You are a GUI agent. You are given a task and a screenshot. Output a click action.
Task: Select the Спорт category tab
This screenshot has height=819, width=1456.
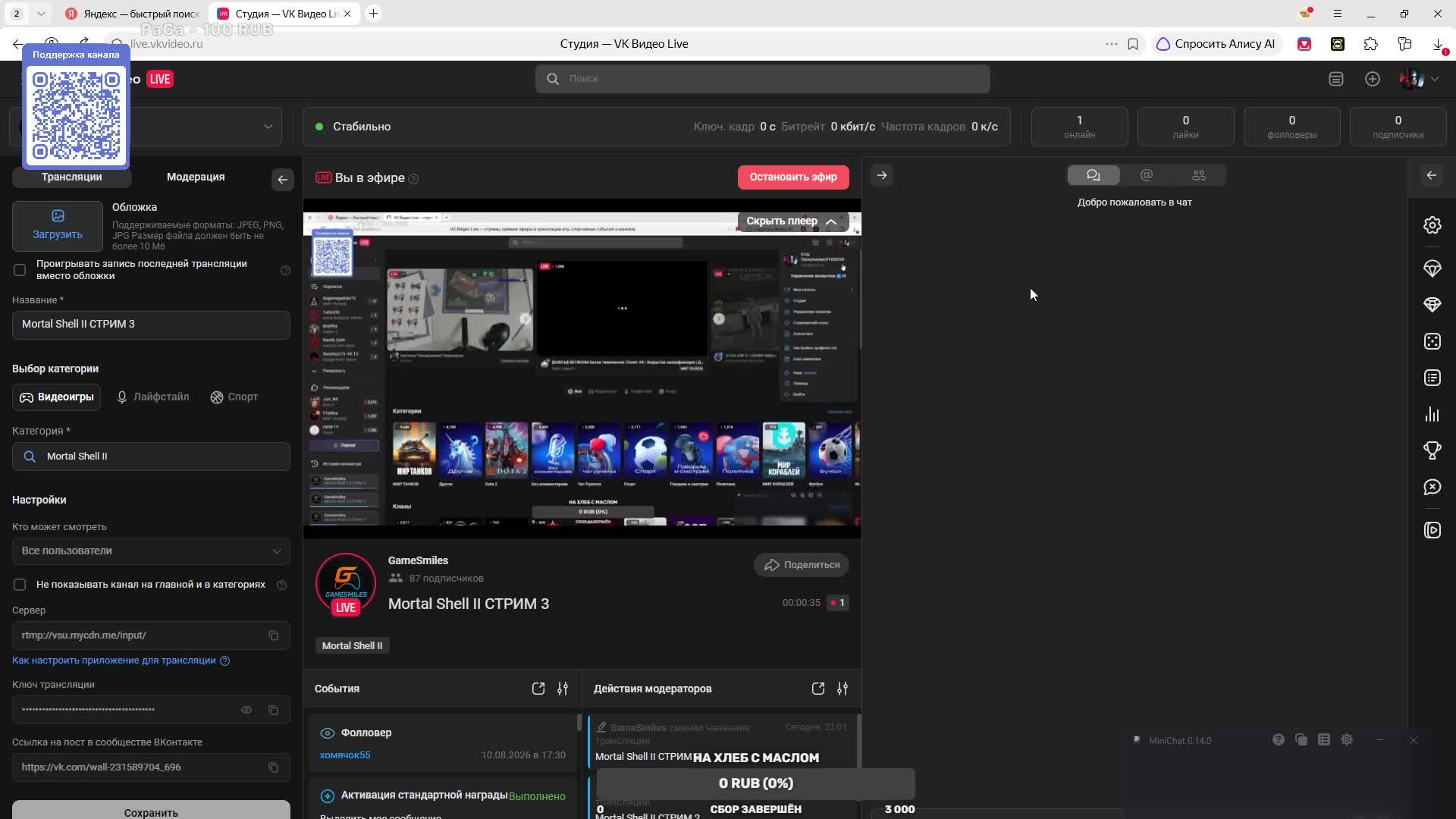coord(234,397)
